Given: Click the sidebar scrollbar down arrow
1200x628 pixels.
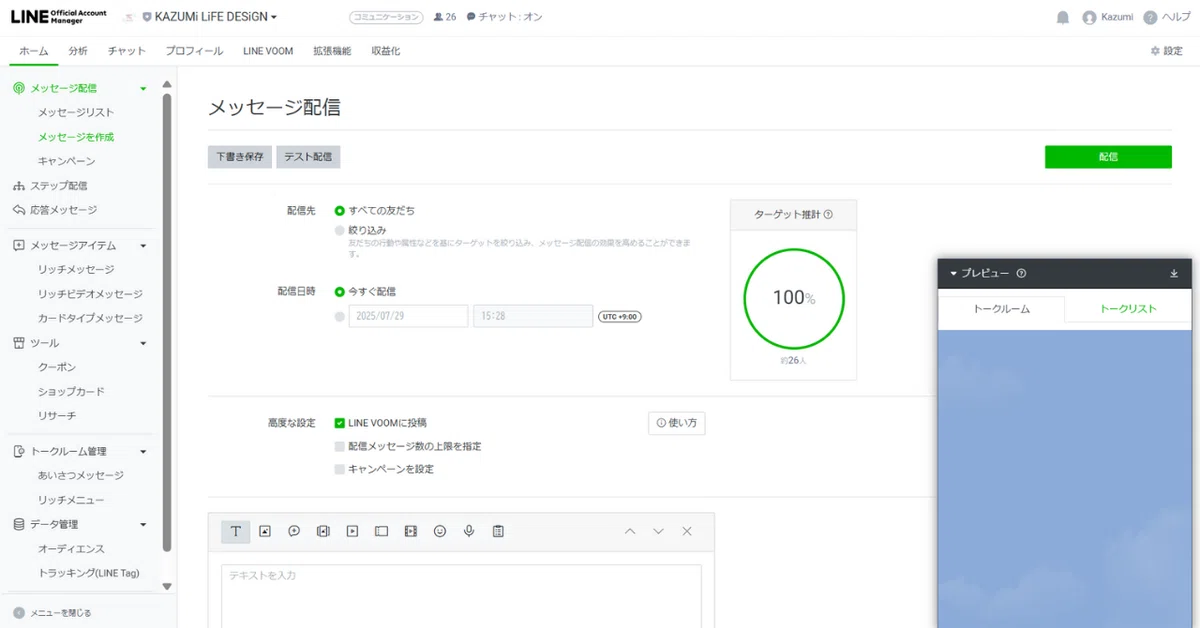Looking at the screenshot, I should [x=167, y=587].
